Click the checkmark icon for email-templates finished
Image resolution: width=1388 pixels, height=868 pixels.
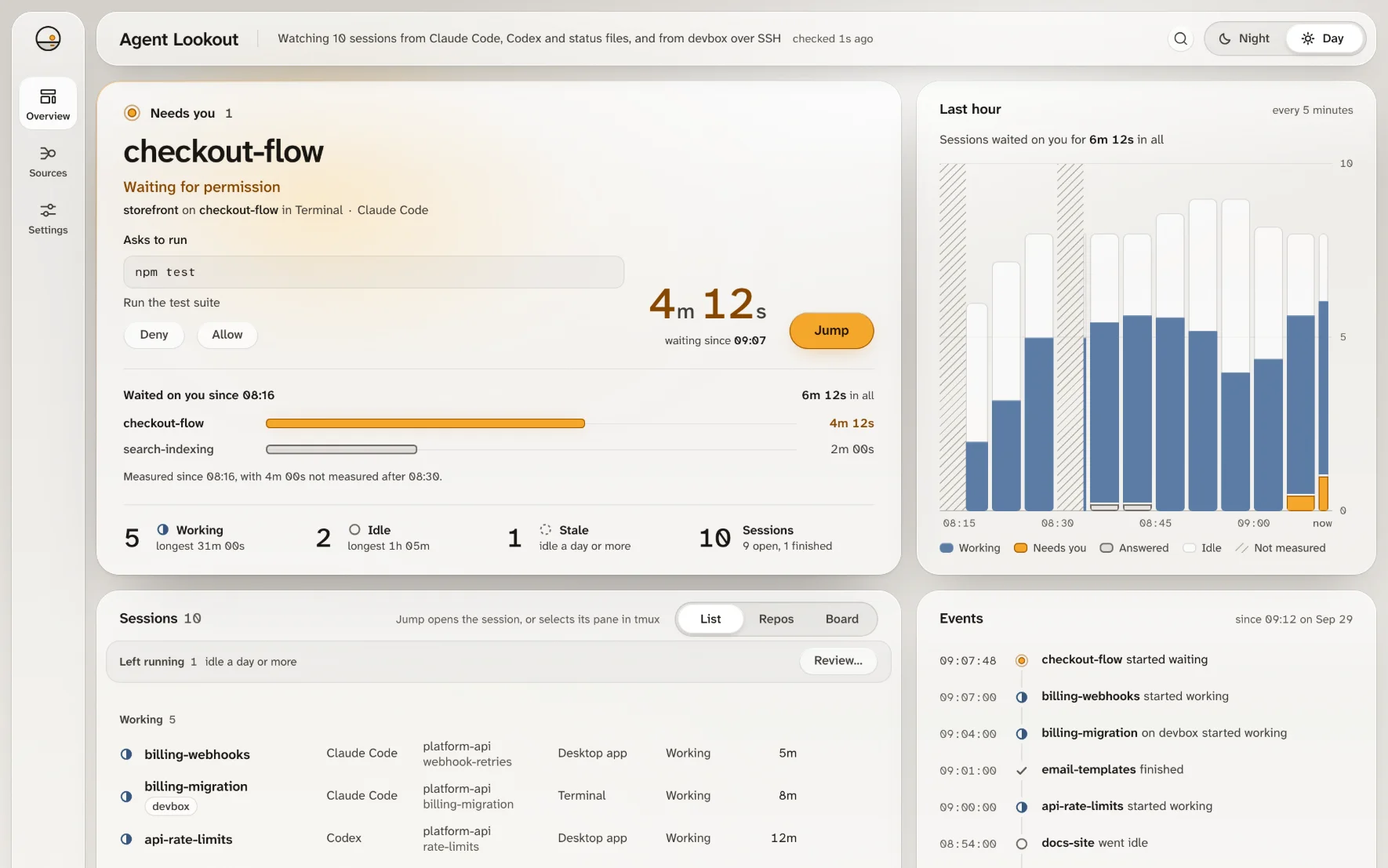point(1022,770)
